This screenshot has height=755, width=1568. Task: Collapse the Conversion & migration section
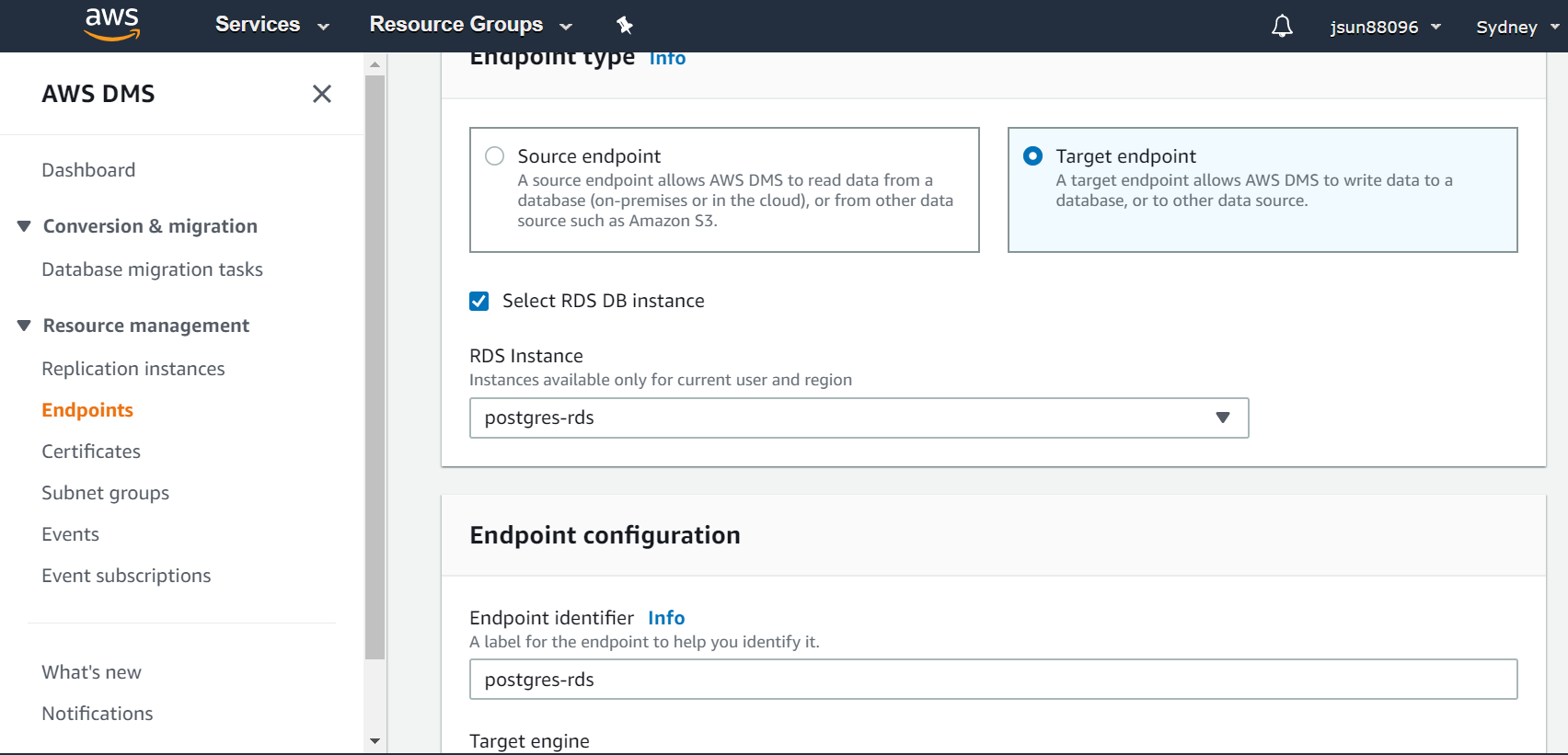(x=25, y=226)
